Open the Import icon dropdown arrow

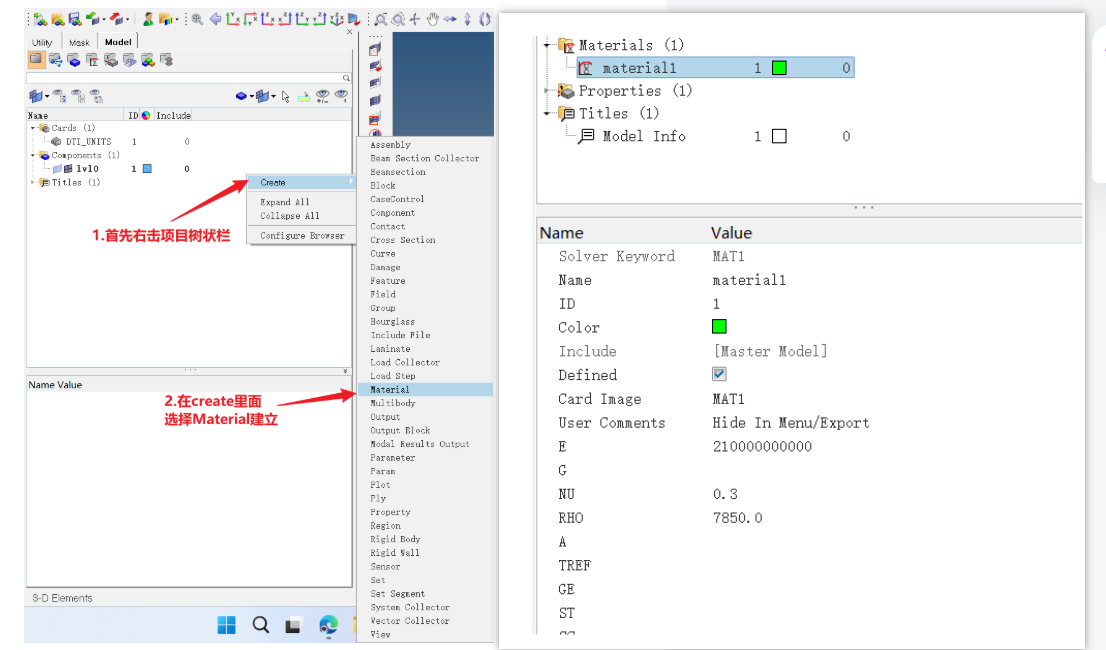(104, 20)
